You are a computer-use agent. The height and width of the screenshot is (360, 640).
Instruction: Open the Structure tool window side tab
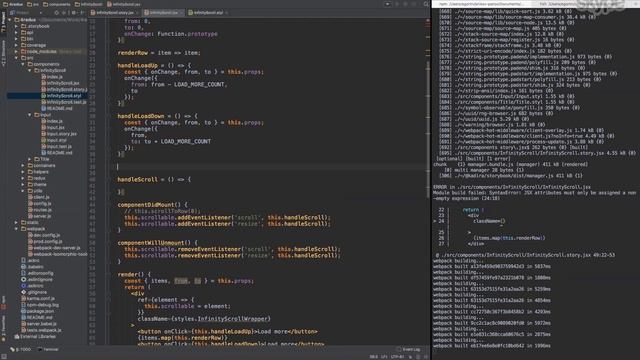pos(3,53)
